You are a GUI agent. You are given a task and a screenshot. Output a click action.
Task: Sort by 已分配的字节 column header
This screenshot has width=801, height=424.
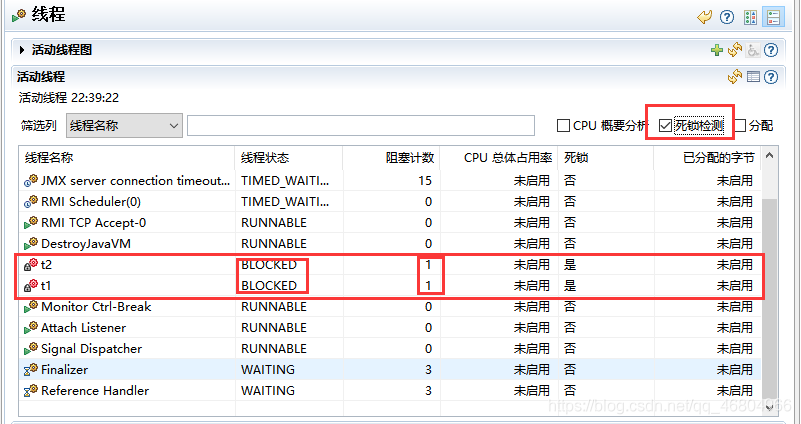tap(708, 158)
